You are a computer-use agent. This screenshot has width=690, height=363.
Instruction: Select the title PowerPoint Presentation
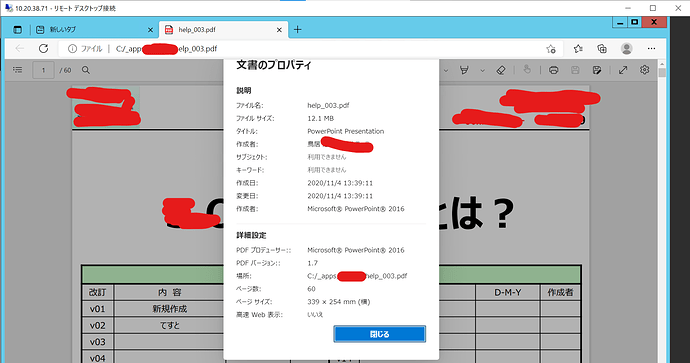345,131
